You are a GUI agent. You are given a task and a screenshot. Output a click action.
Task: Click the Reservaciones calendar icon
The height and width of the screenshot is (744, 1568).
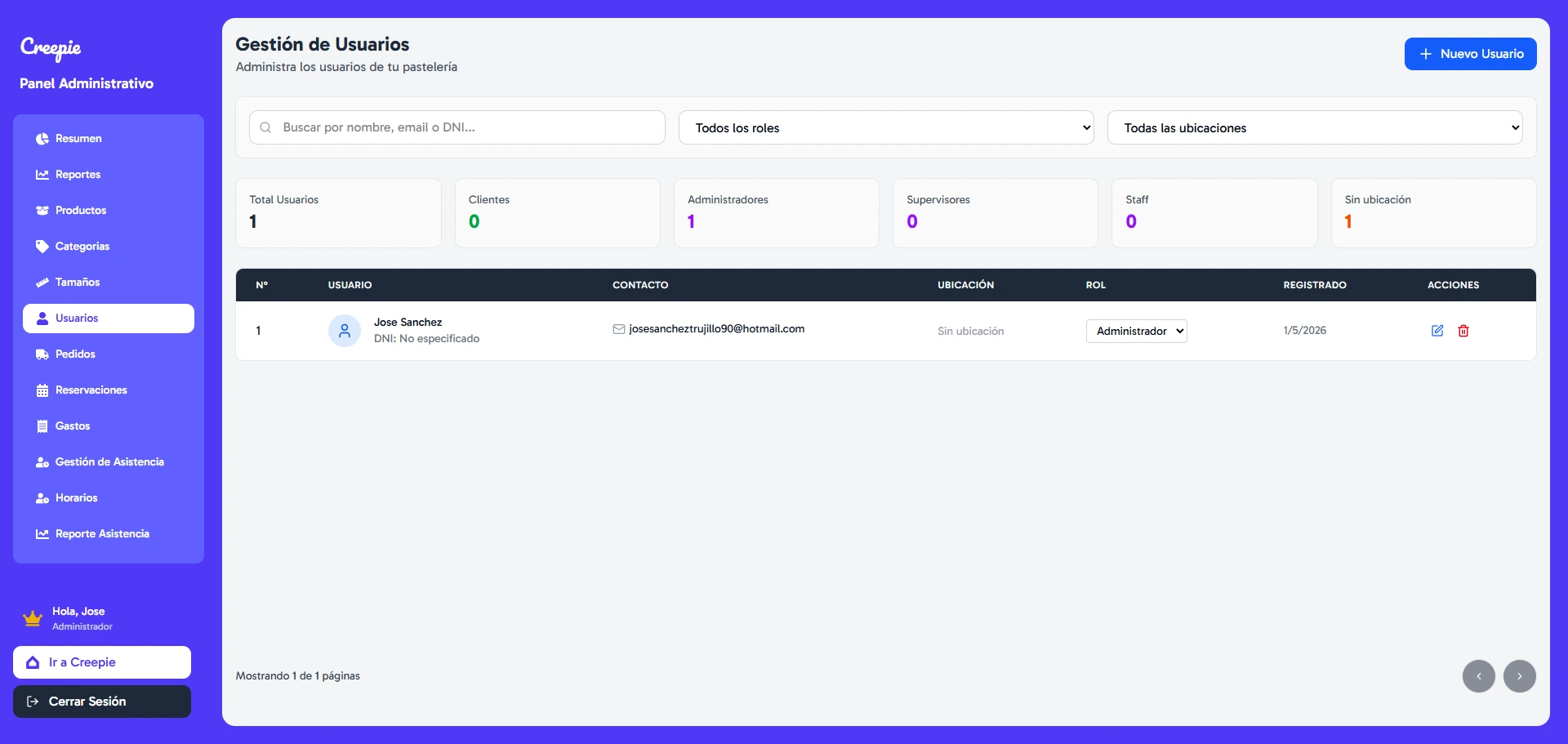point(42,390)
